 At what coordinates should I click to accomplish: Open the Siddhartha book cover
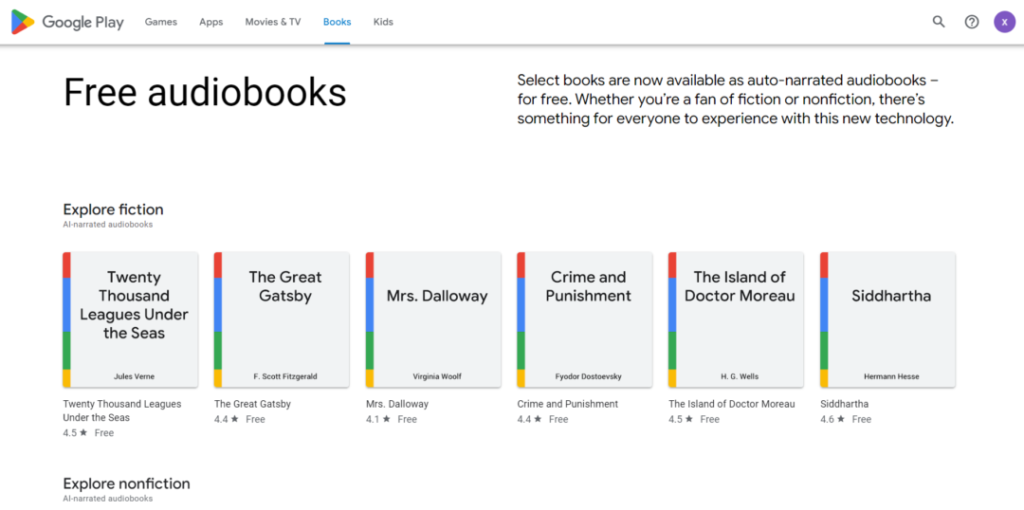click(888, 320)
